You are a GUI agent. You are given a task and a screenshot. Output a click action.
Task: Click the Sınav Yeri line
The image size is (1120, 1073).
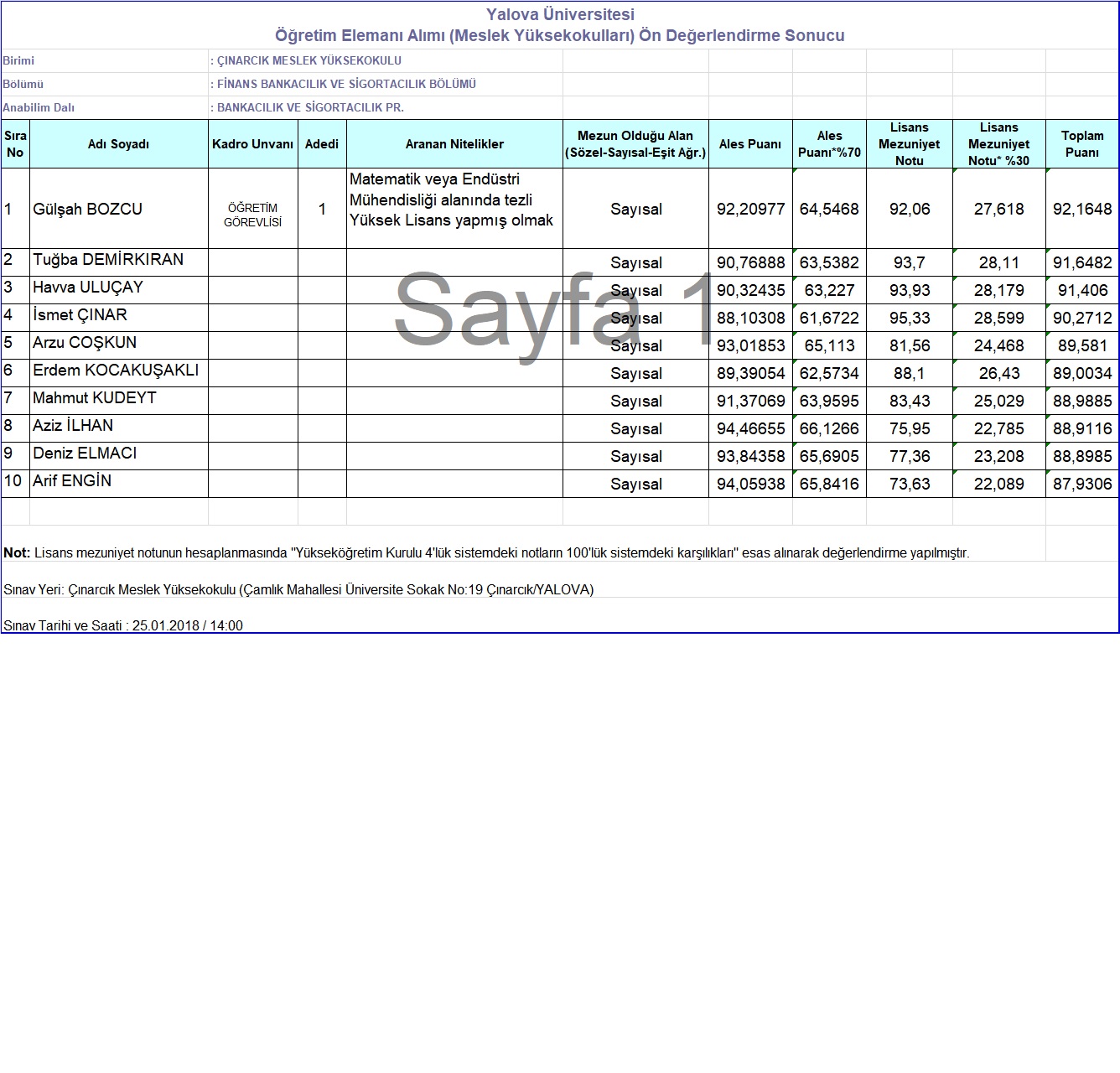coord(298,589)
